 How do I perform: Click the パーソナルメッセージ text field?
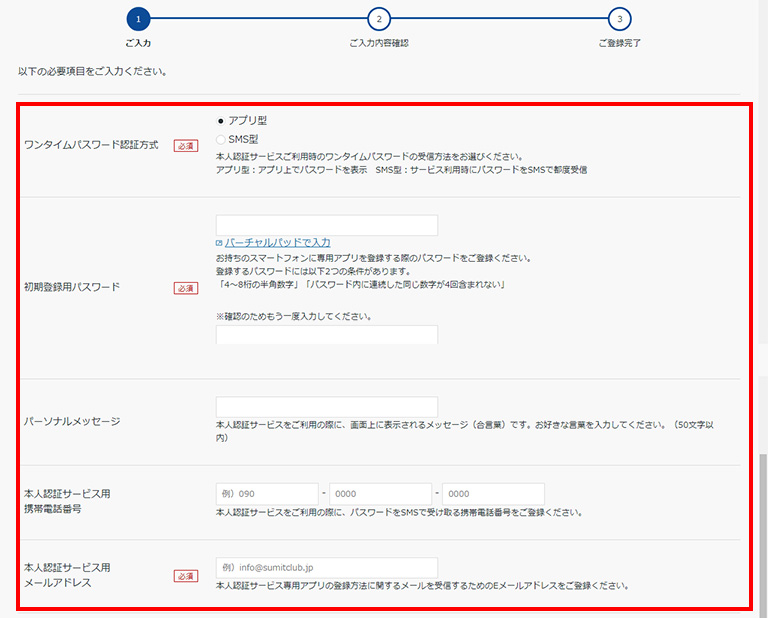click(x=326, y=407)
